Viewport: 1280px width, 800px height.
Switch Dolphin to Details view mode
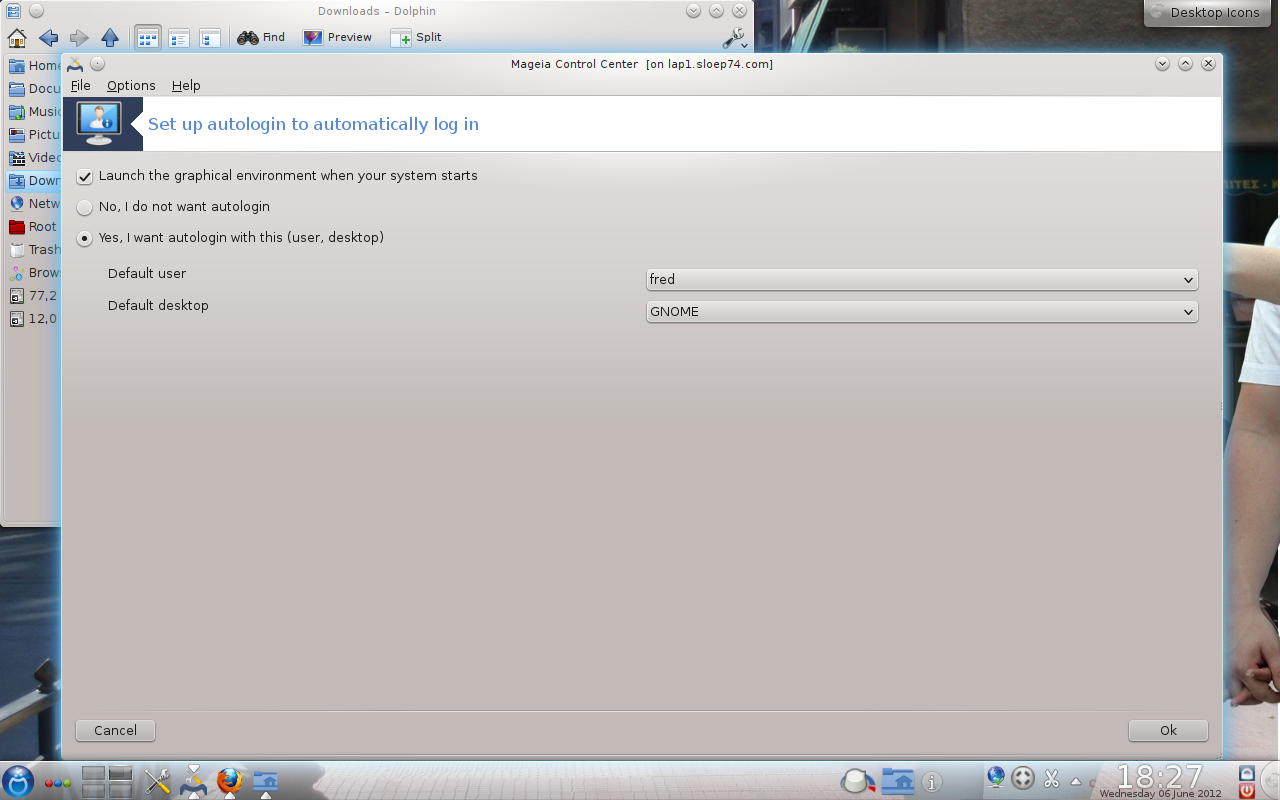point(179,38)
